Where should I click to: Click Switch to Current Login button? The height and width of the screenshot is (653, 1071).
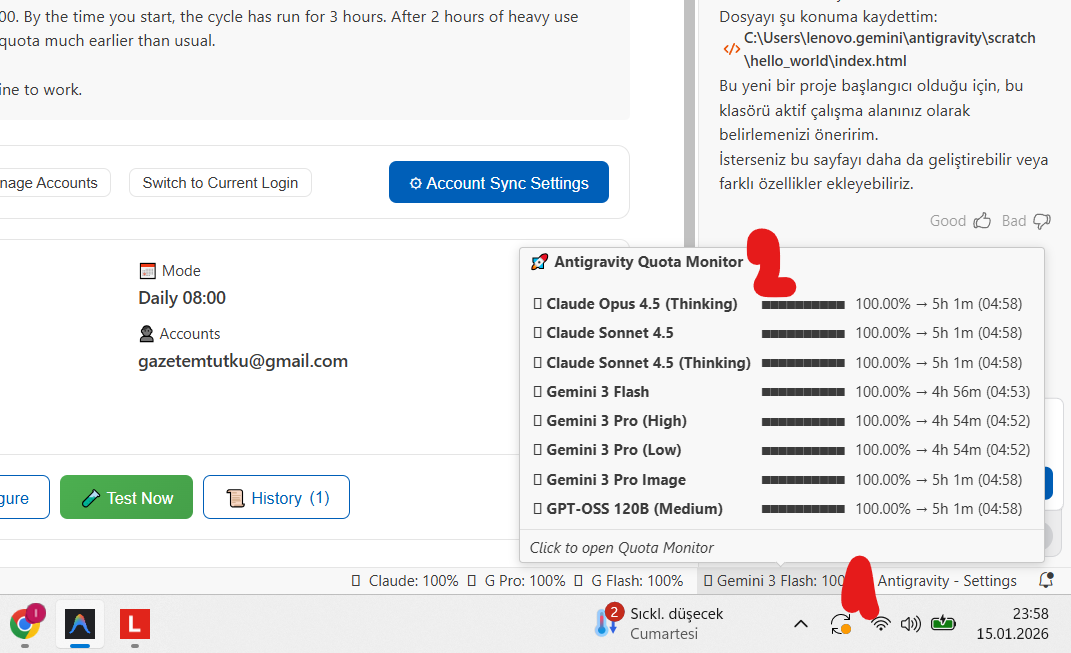click(220, 183)
